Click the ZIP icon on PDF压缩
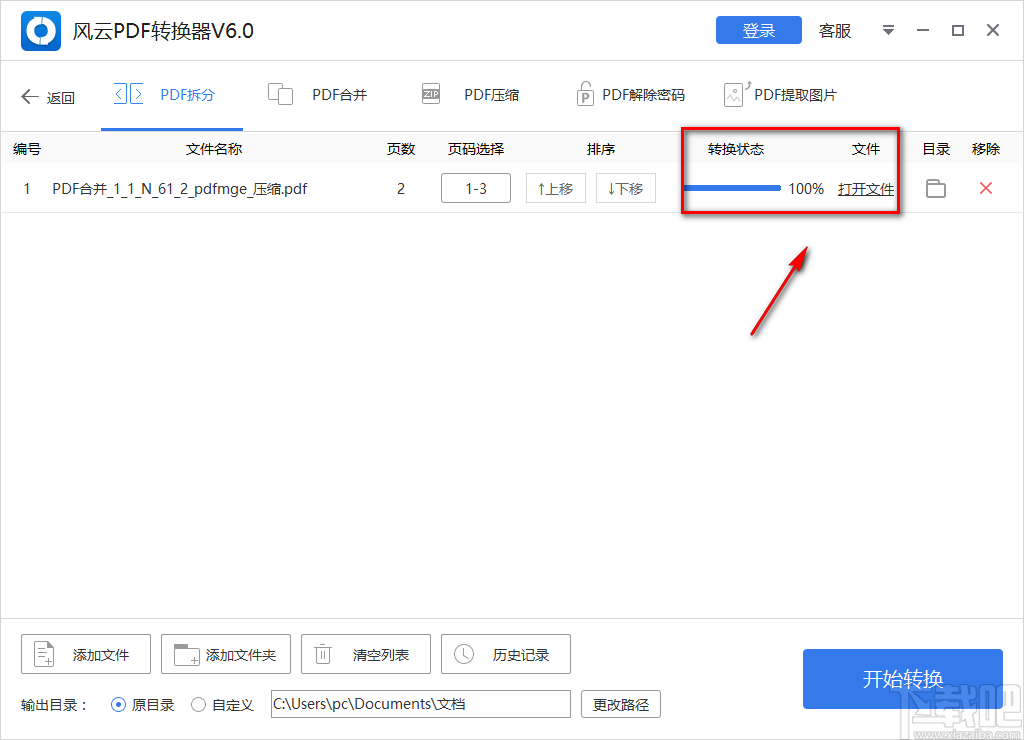Screen dimensions: 1024x740 (x=430, y=93)
